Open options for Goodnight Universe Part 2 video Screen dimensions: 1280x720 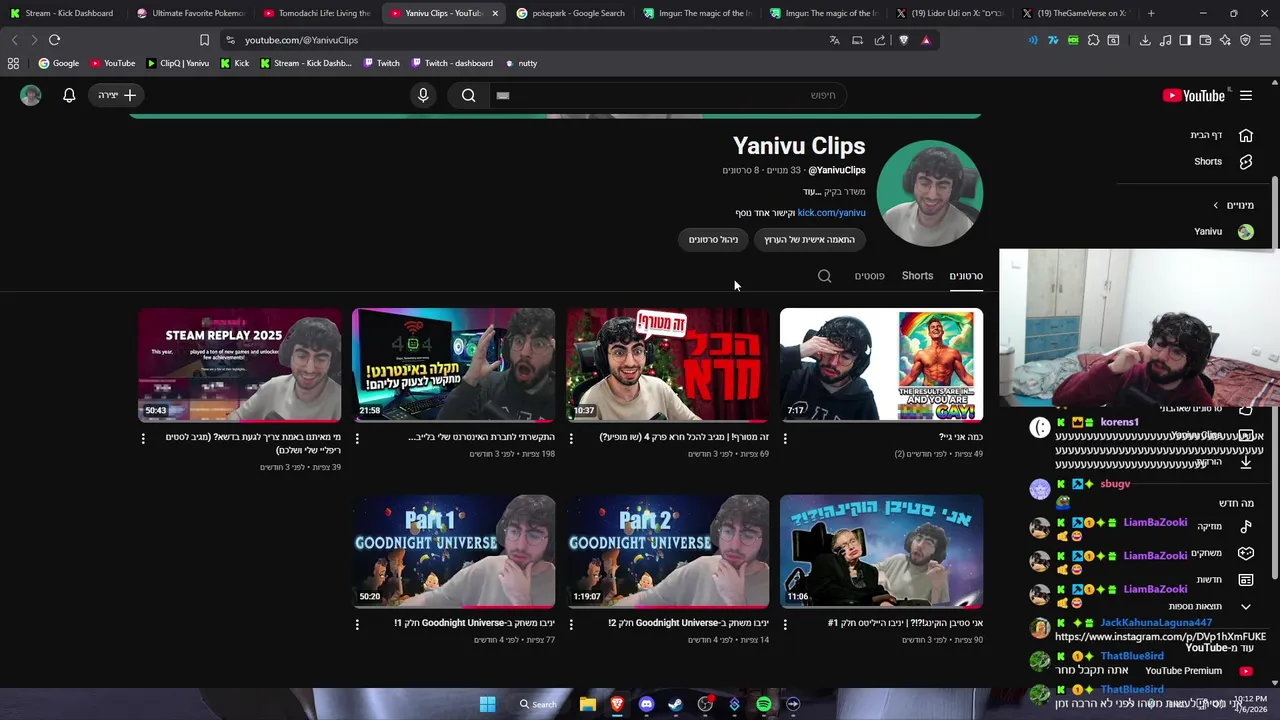[x=571, y=624]
